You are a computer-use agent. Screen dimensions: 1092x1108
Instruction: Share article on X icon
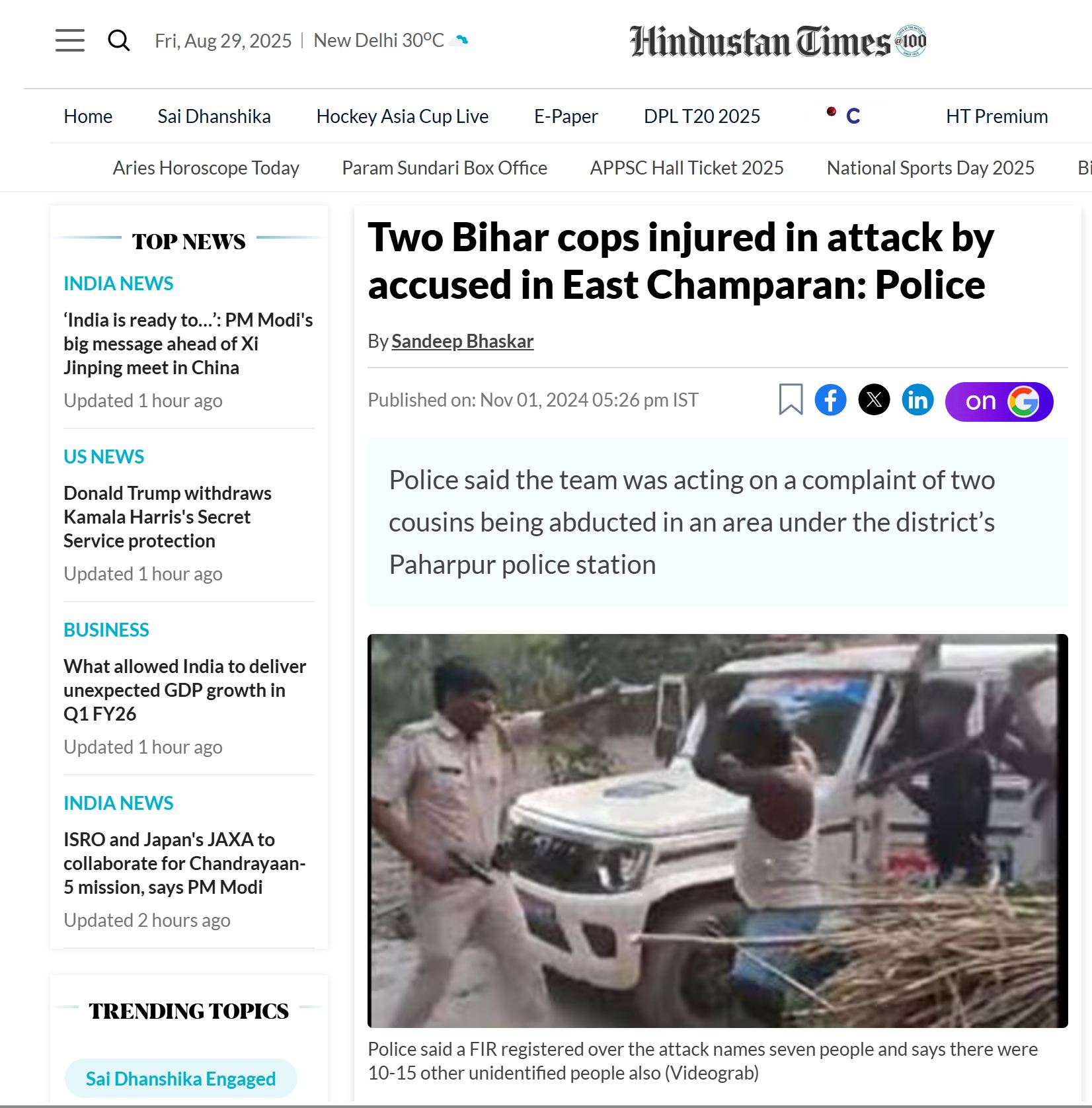[874, 400]
